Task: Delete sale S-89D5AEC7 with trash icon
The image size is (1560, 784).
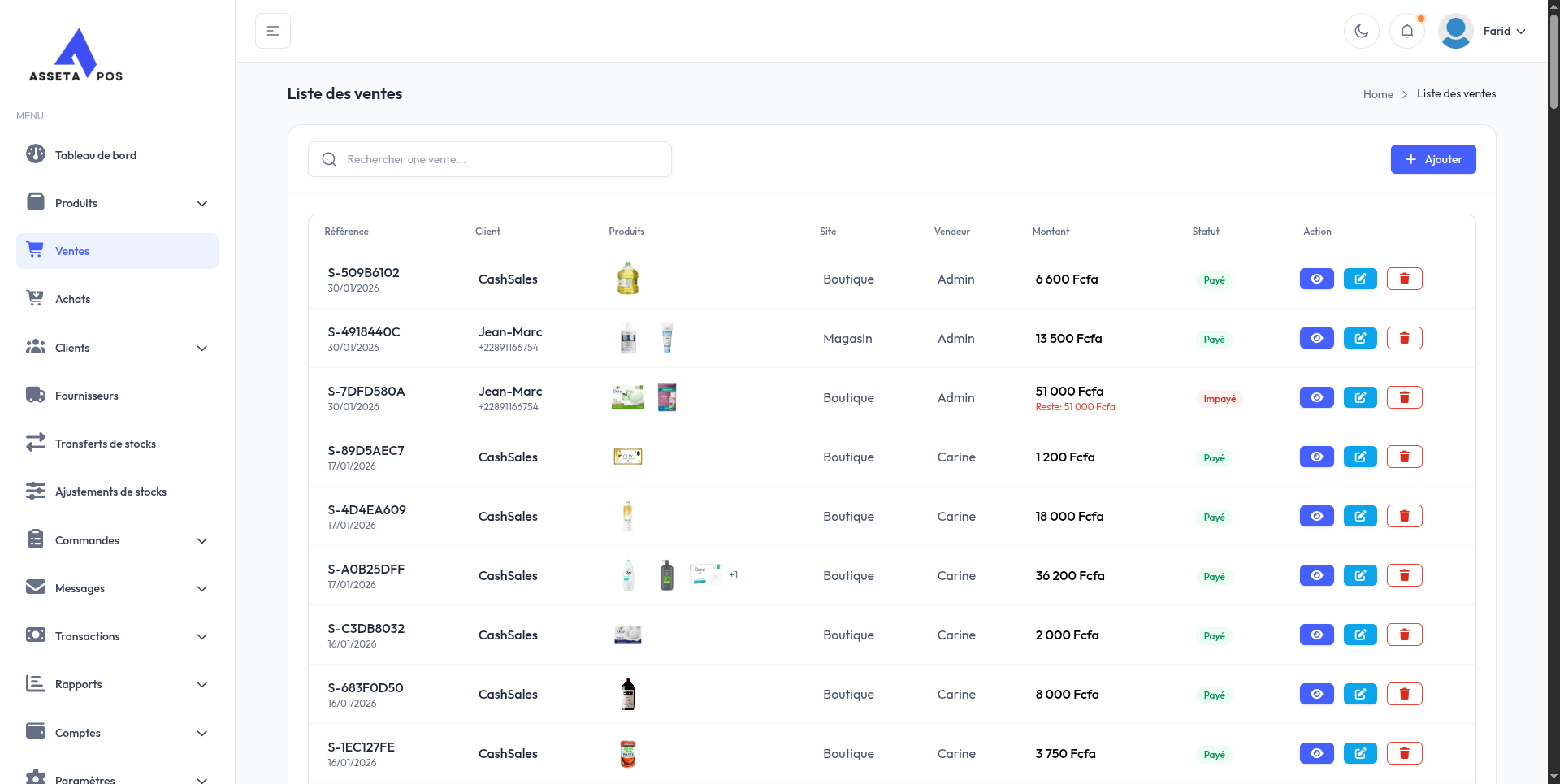Action: 1404,457
